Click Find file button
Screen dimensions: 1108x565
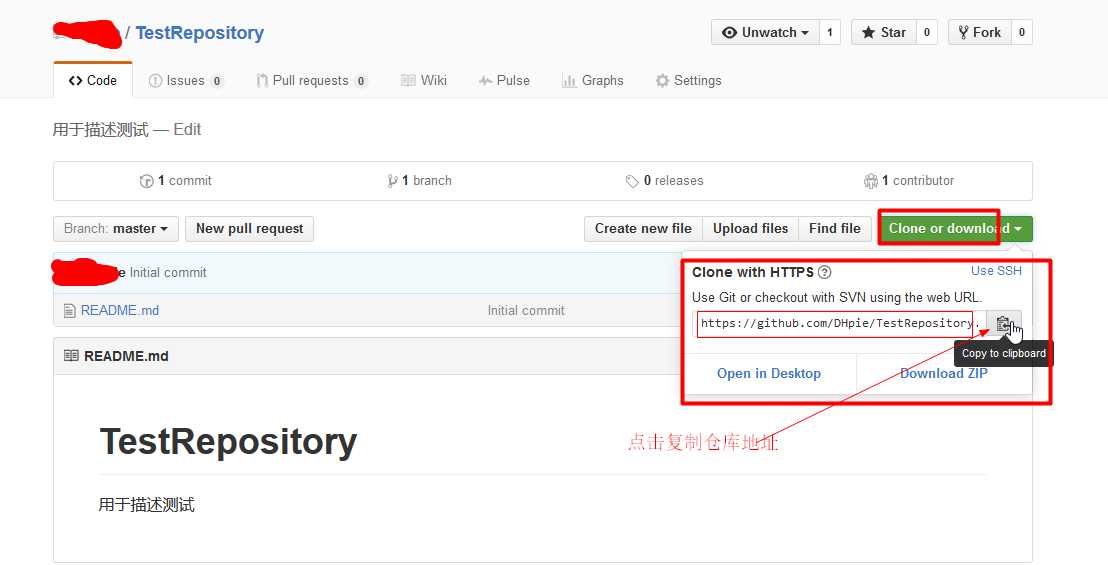pos(835,229)
